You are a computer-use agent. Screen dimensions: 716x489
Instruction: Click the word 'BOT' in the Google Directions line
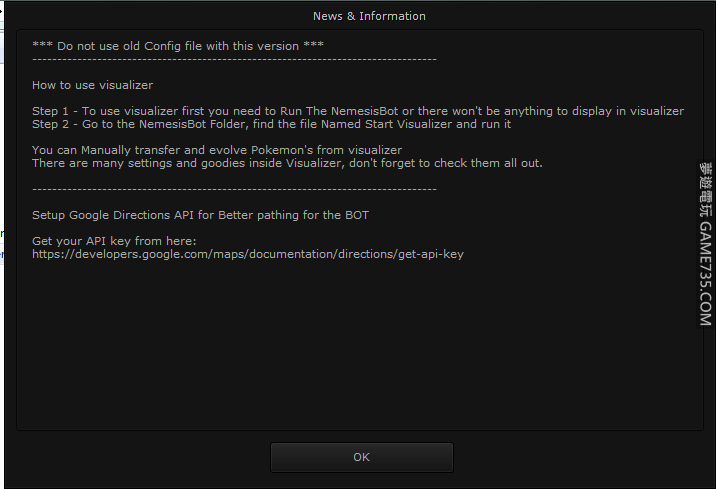(x=370, y=215)
